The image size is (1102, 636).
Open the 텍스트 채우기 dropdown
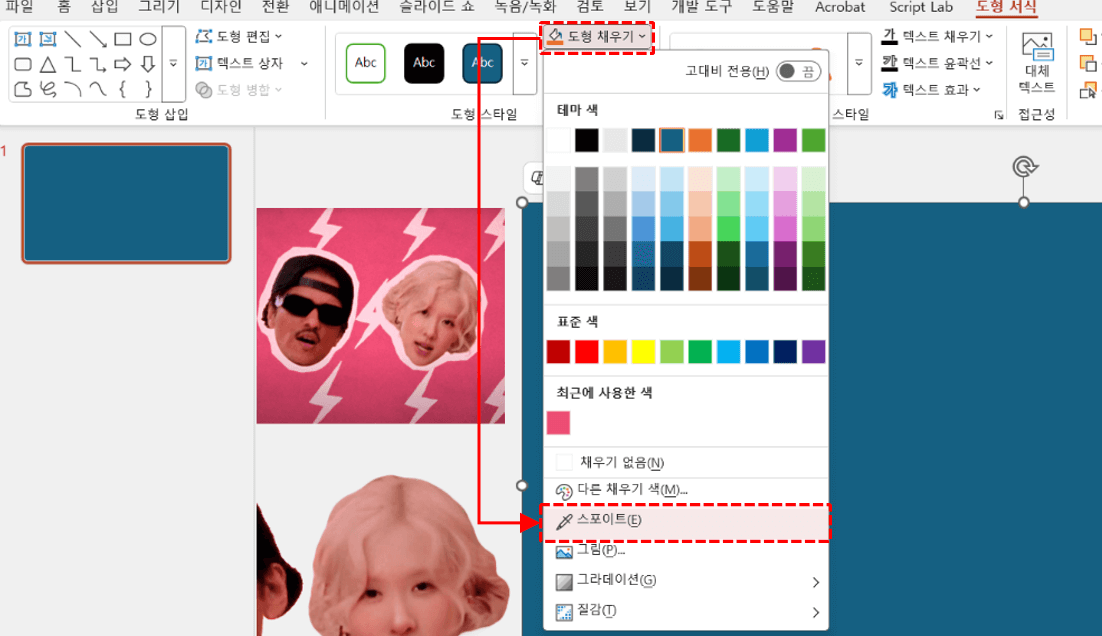pyautogui.click(x=940, y=36)
